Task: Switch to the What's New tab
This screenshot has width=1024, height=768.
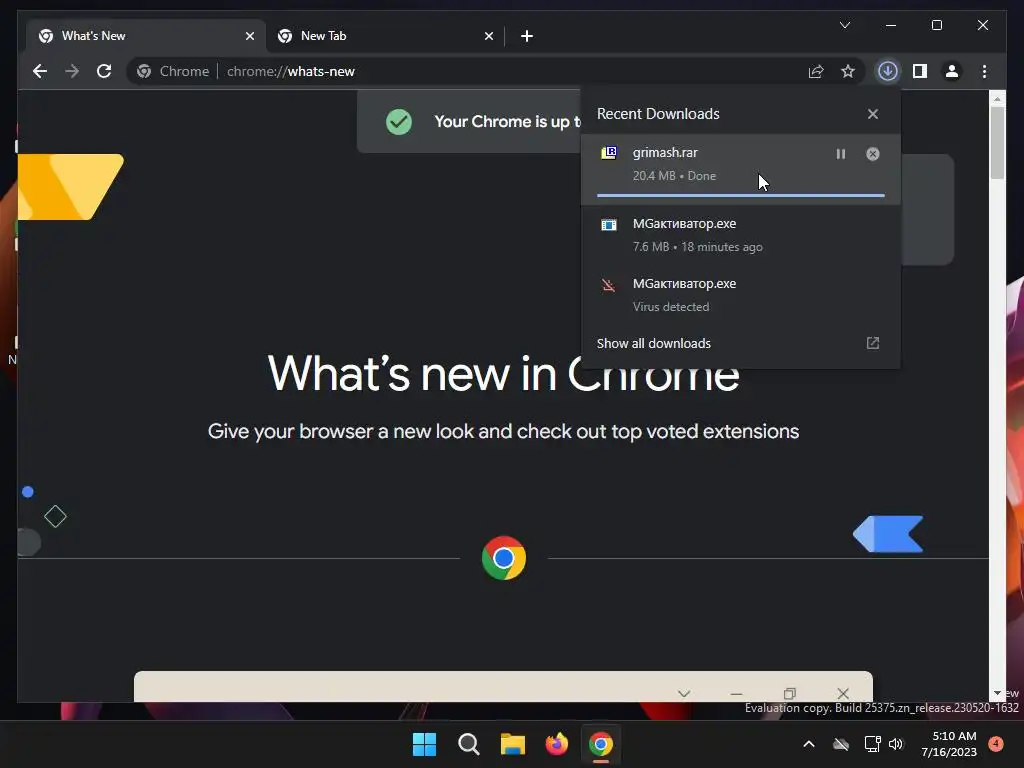Action: click(146, 36)
